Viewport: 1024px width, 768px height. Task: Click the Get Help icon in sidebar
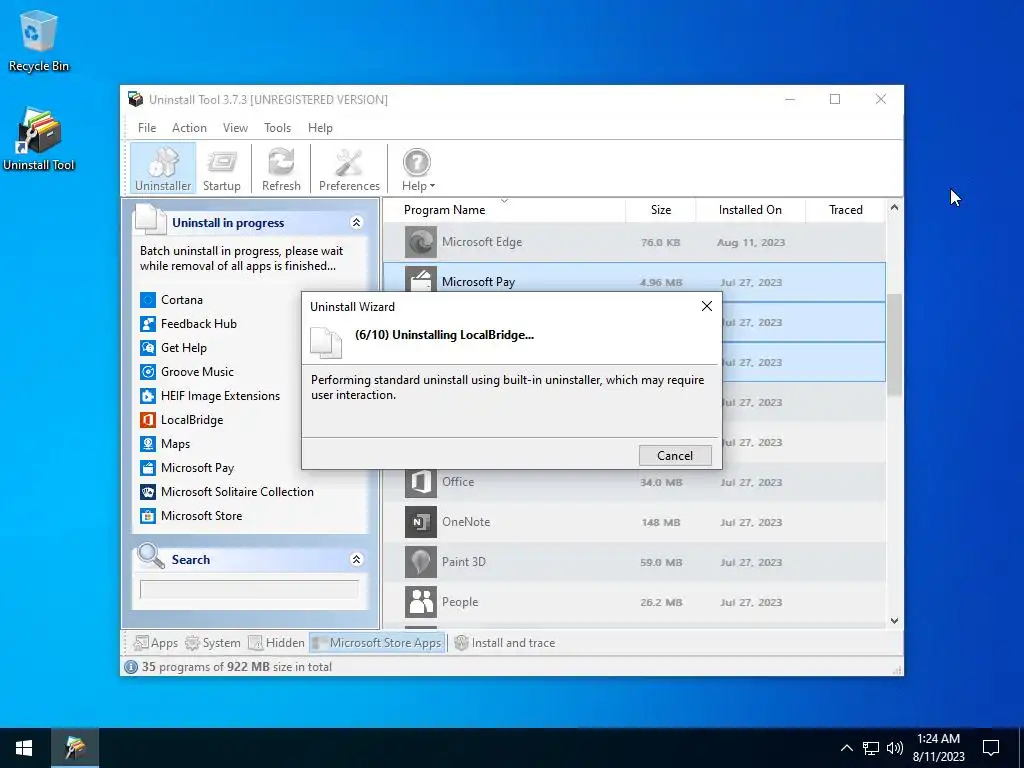pyautogui.click(x=148, y=348)
